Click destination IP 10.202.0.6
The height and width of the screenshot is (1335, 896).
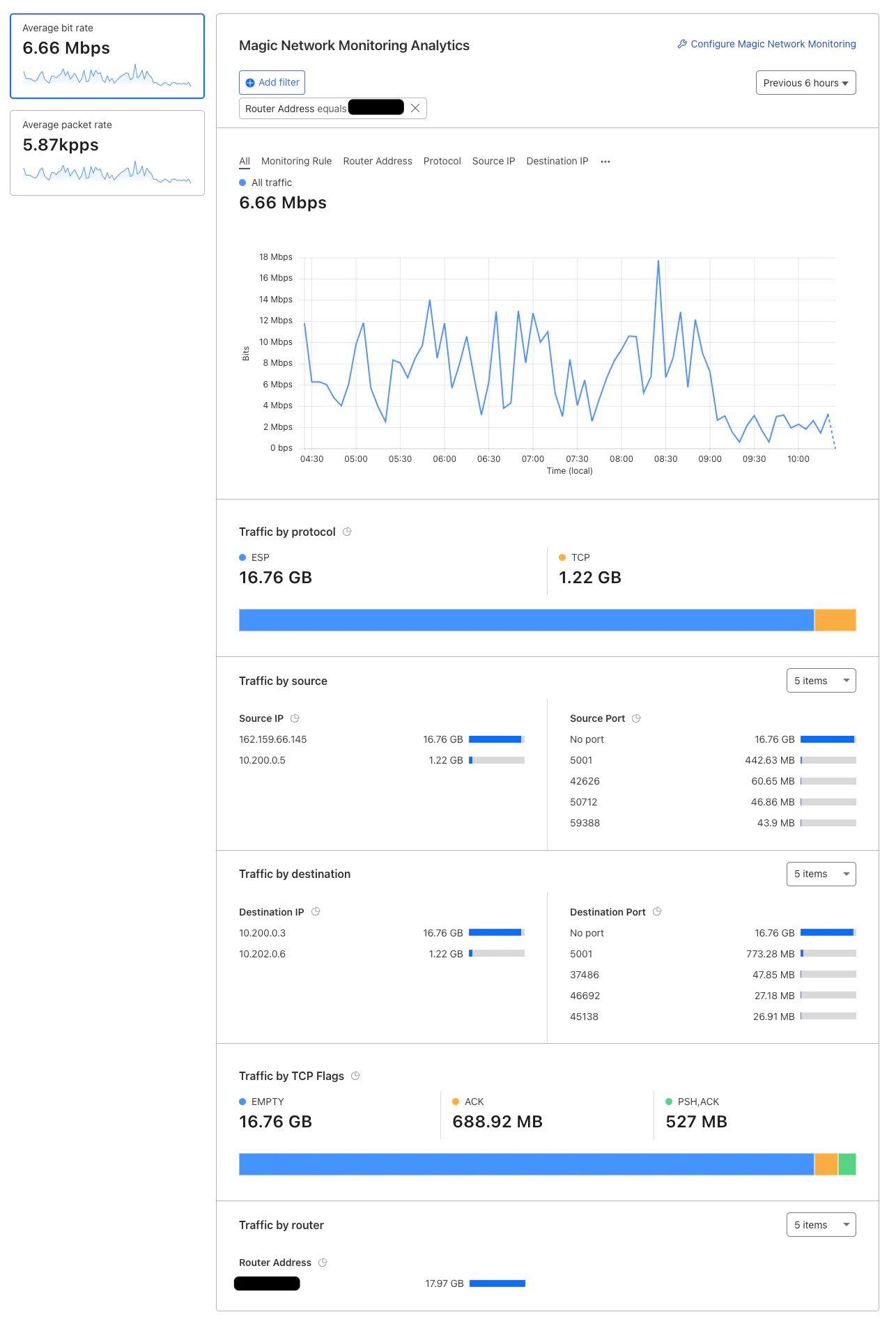tap(262, 954)
